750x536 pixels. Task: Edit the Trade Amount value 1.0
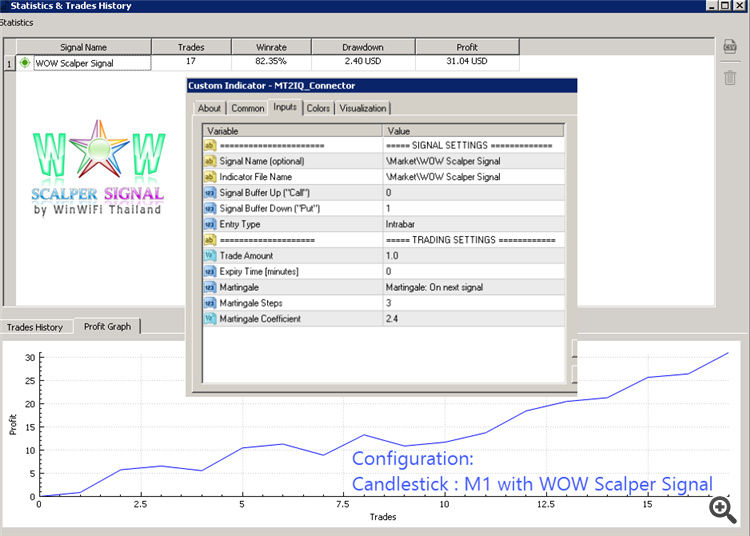(x=474, y=256)
